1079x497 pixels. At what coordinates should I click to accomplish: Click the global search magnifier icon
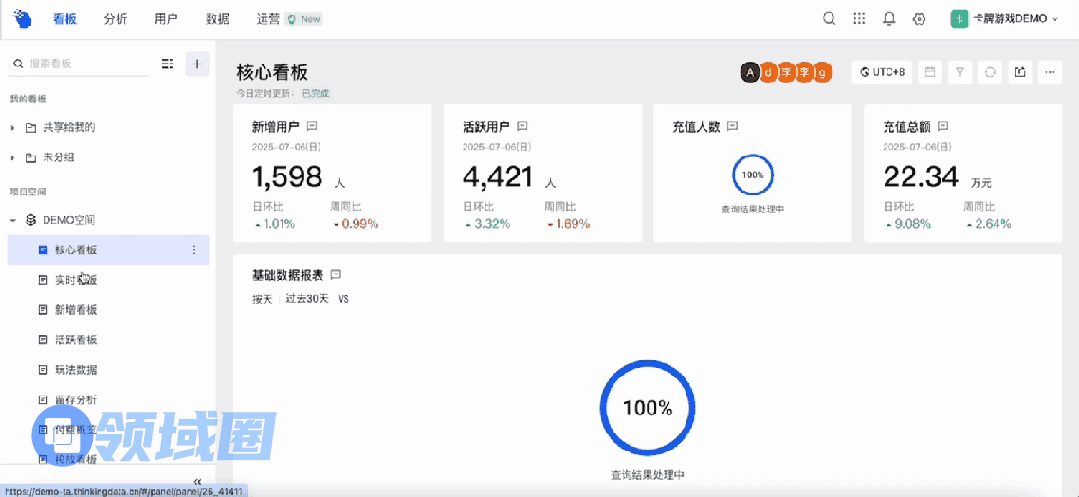coord(829,19)
